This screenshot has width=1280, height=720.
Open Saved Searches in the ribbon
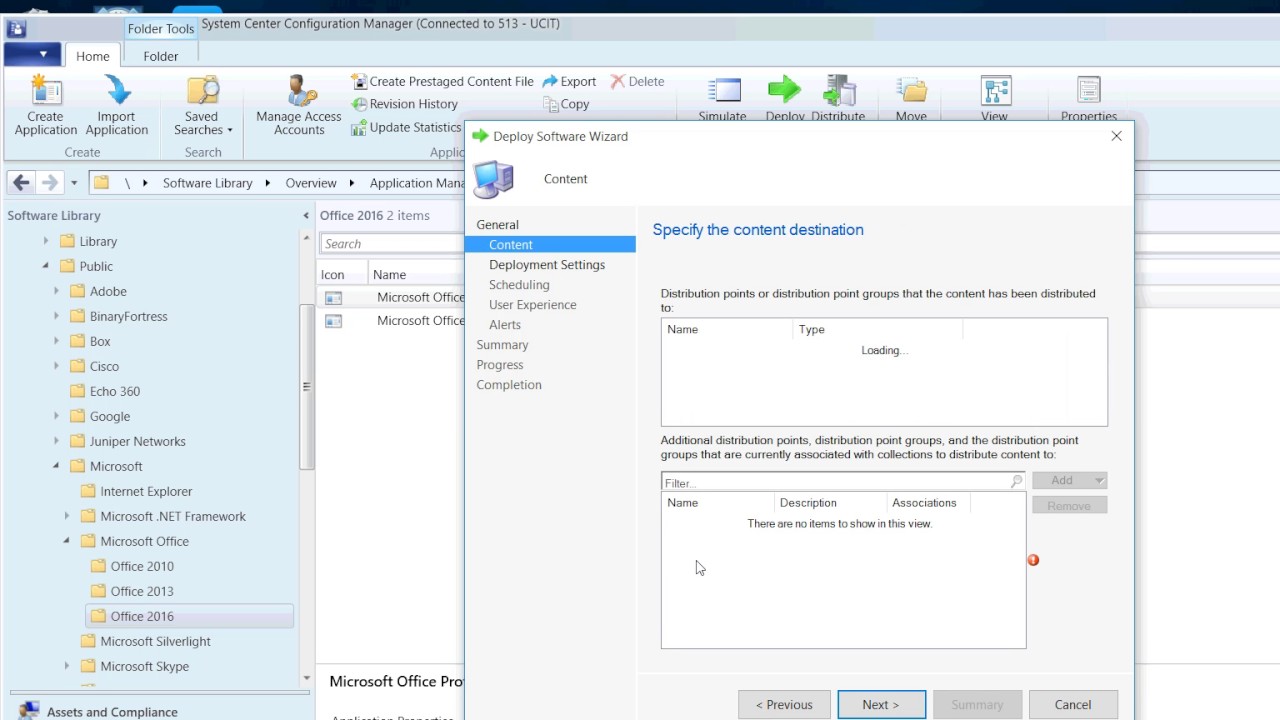(202, 106)
